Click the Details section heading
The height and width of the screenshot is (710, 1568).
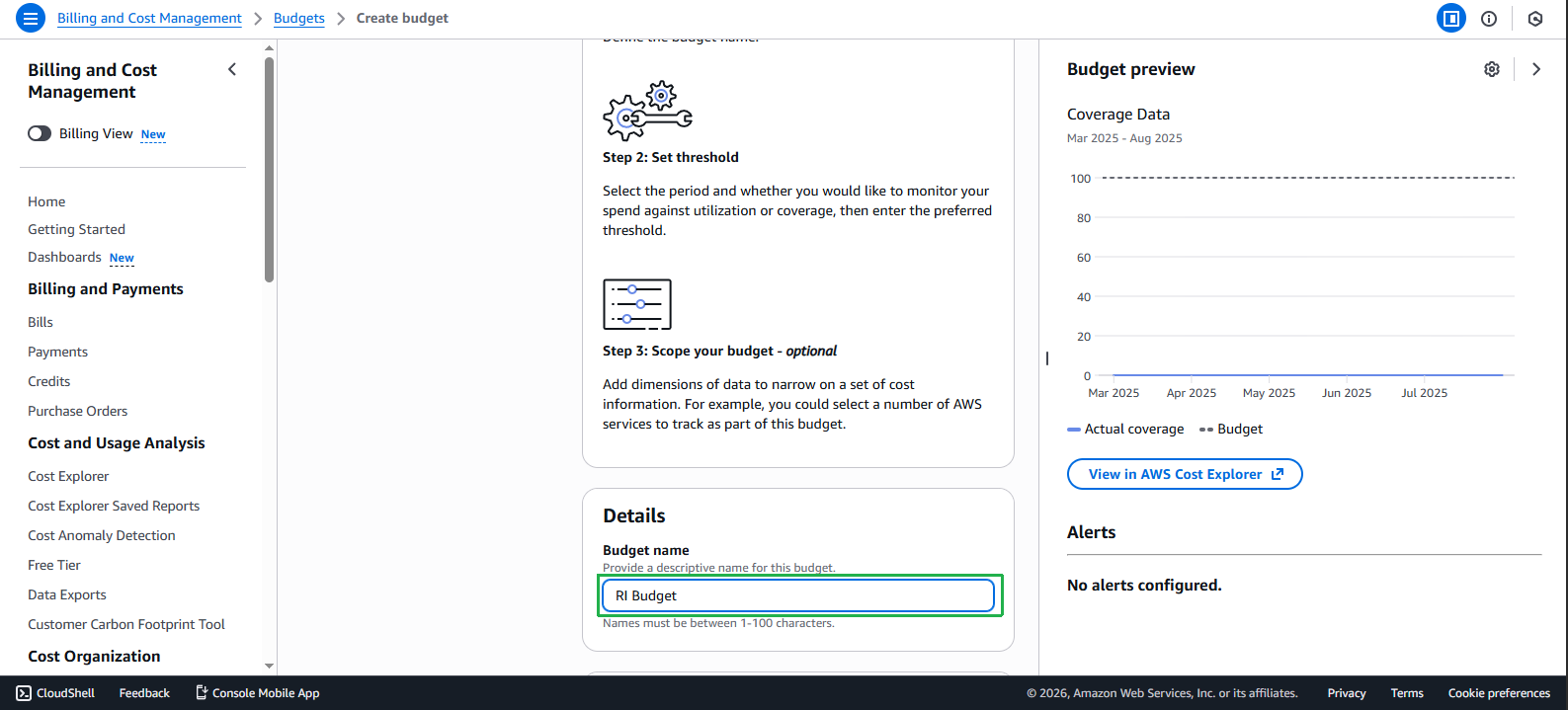pos(634,515)
